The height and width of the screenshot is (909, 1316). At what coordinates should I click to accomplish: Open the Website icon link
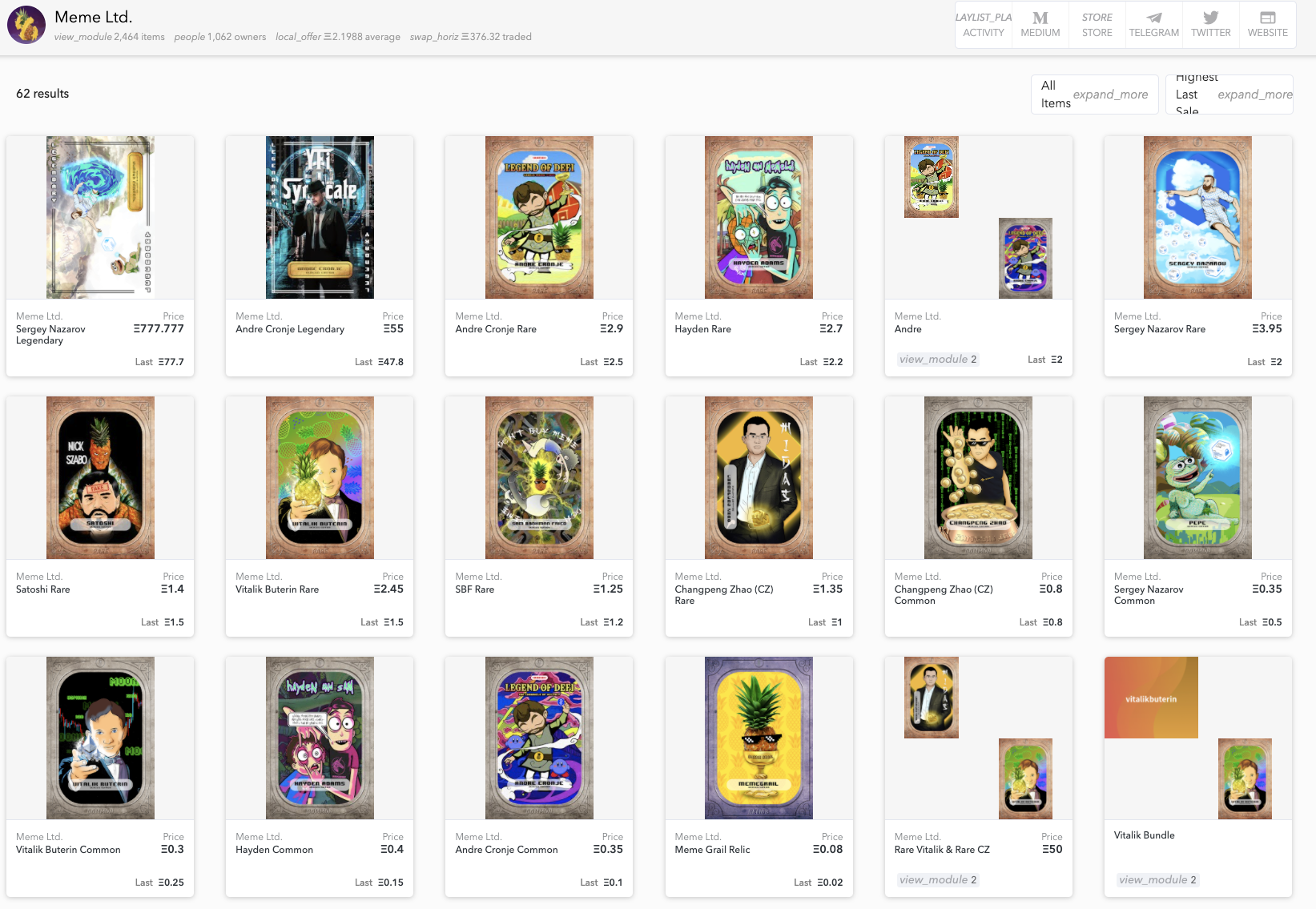pyautogui.click(x=1267, y=25)
